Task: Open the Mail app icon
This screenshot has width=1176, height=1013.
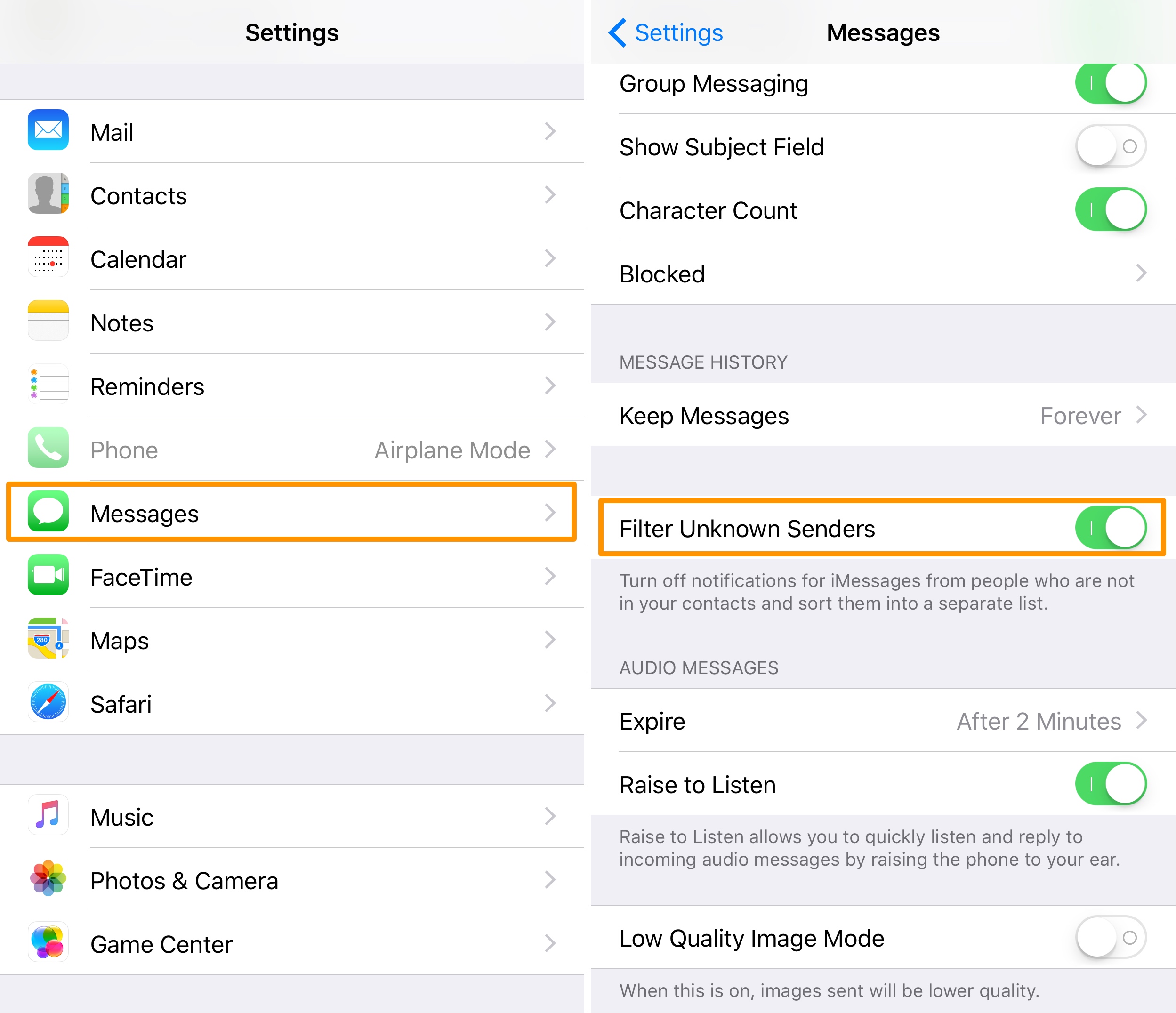Action: [48, 130]
